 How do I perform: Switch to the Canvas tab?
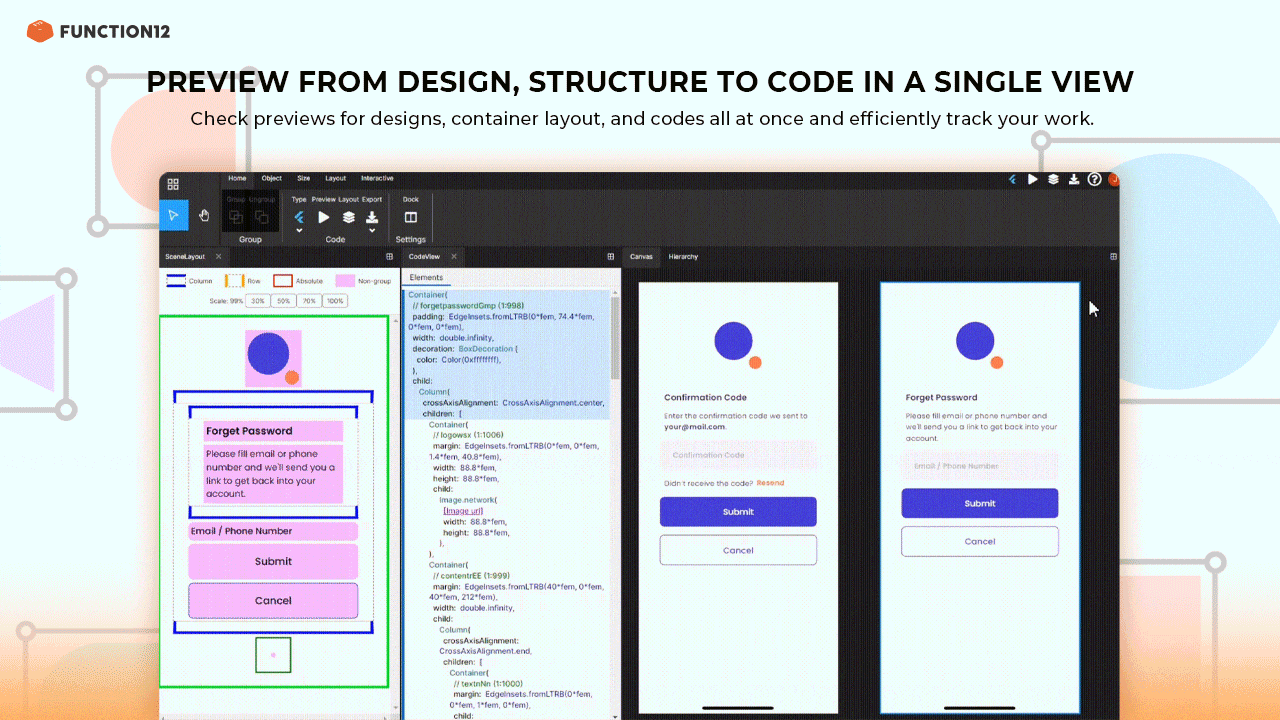(x=641, y=256)
